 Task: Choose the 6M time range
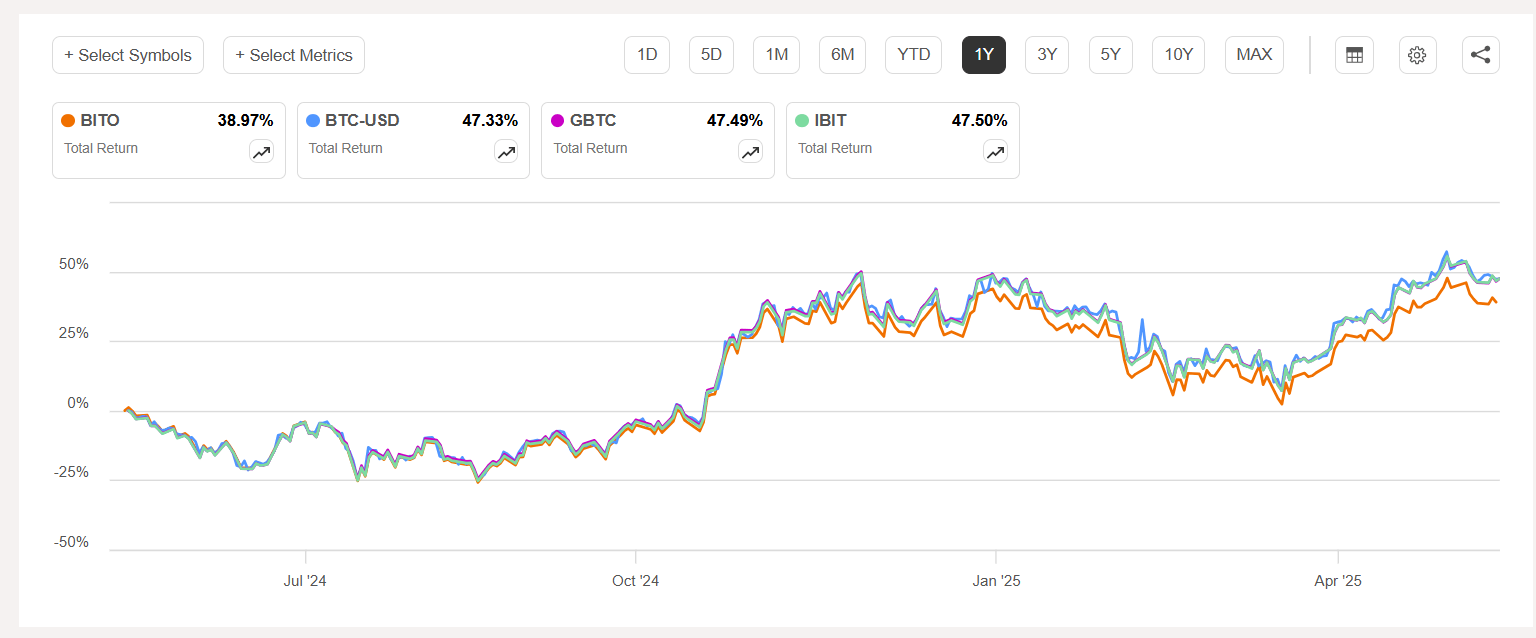click(842, 55)
